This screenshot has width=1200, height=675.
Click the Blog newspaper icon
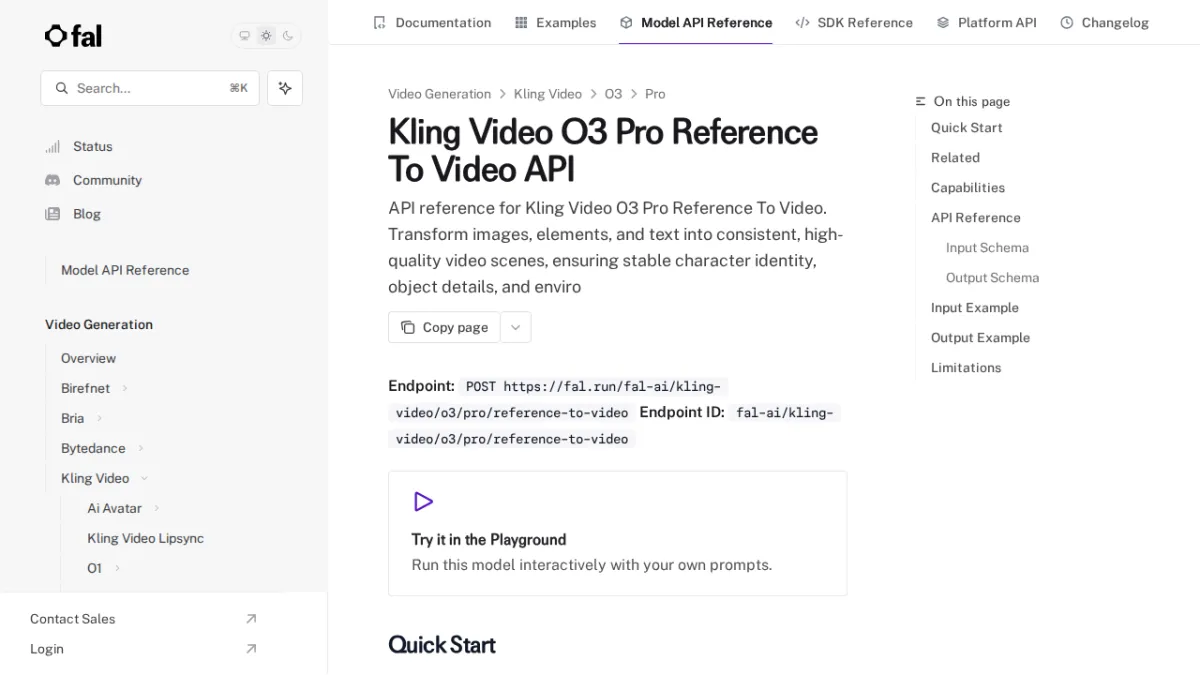pyautogui.click(x=53, y=214)
